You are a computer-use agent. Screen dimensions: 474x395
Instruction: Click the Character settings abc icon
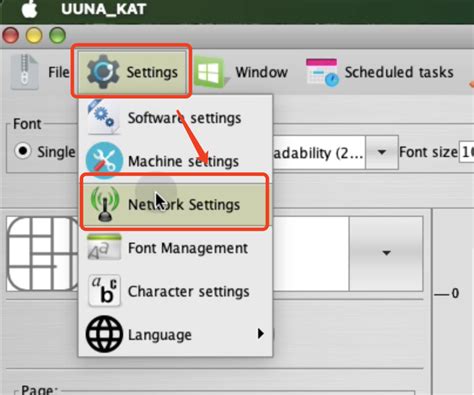(104, 291)
